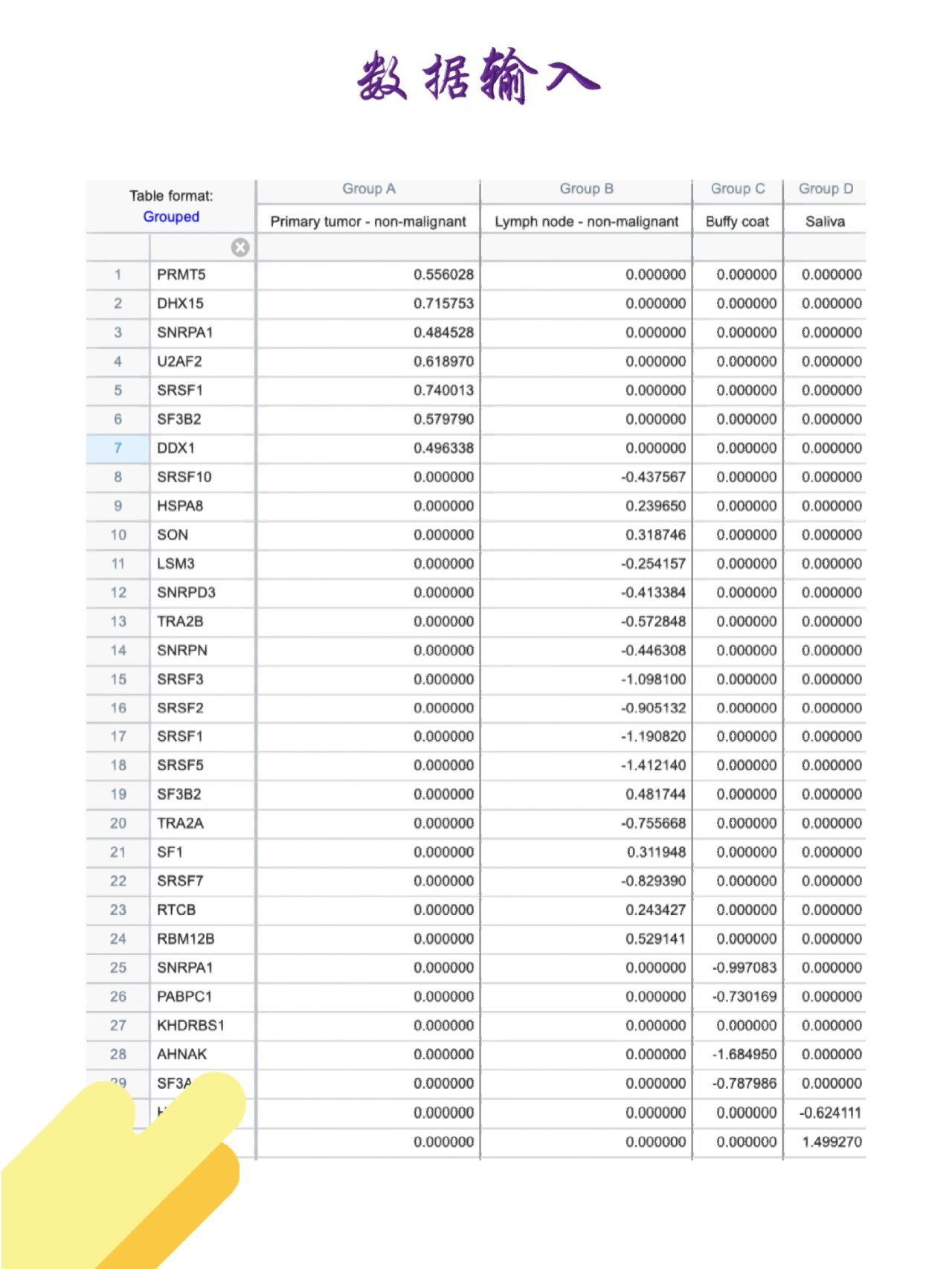Viewport: 952px width, 1269px height.
Task: Click the SRSF2 row title
Action: [x=180, y=708]
